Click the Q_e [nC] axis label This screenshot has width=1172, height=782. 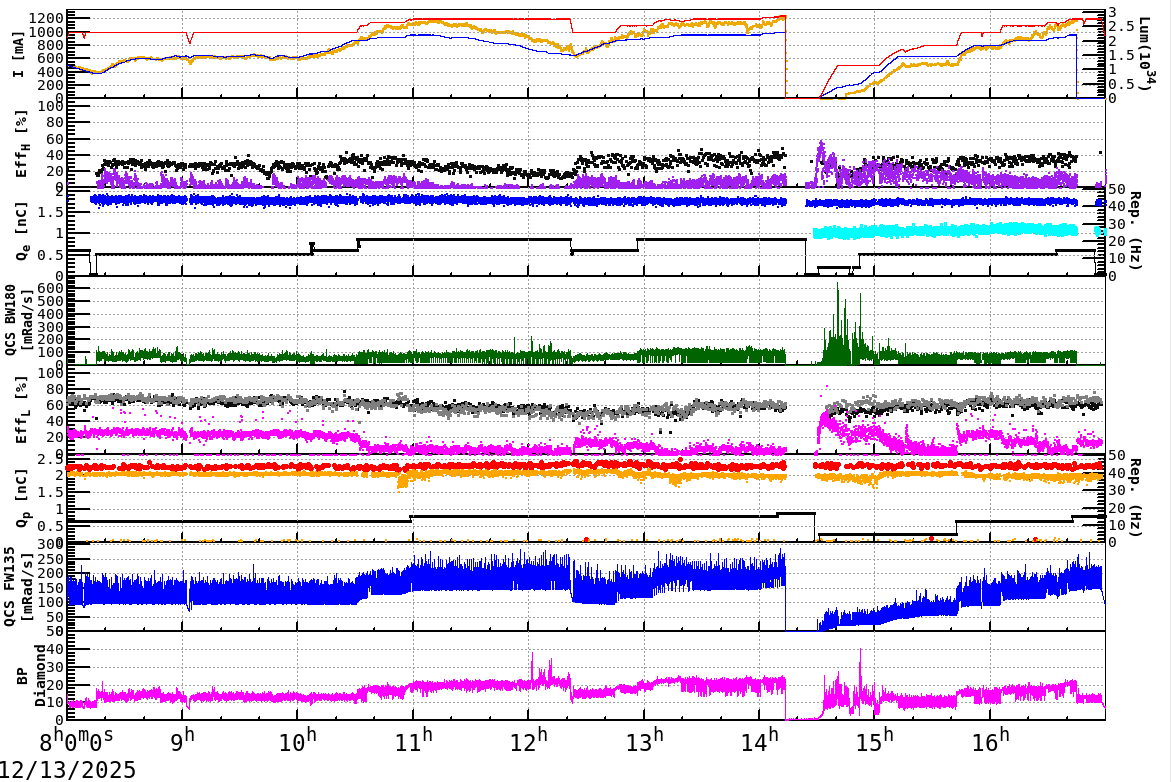click(x=22, y=235)
